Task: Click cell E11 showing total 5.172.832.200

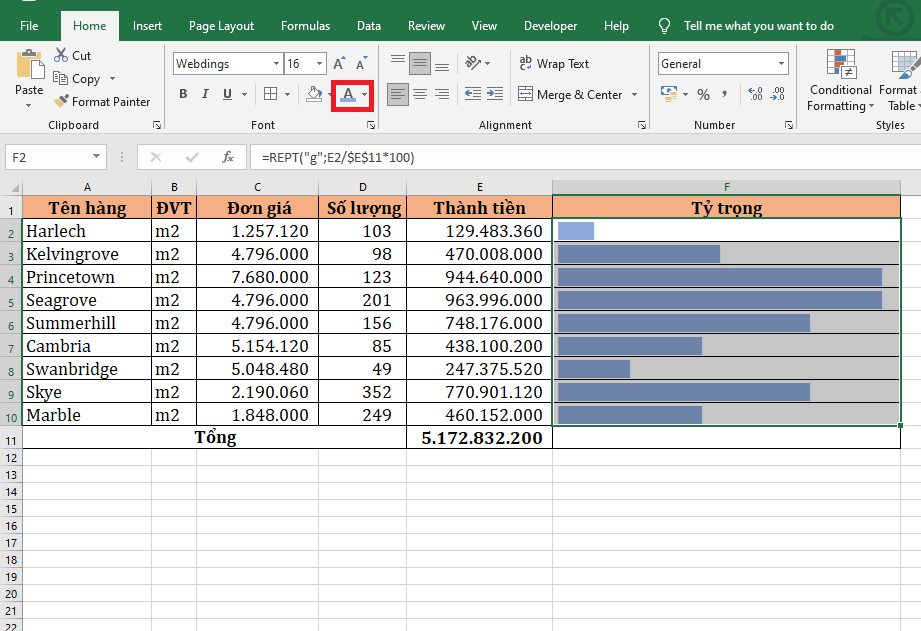Action: pyautogui.click(x=479, y=438)
